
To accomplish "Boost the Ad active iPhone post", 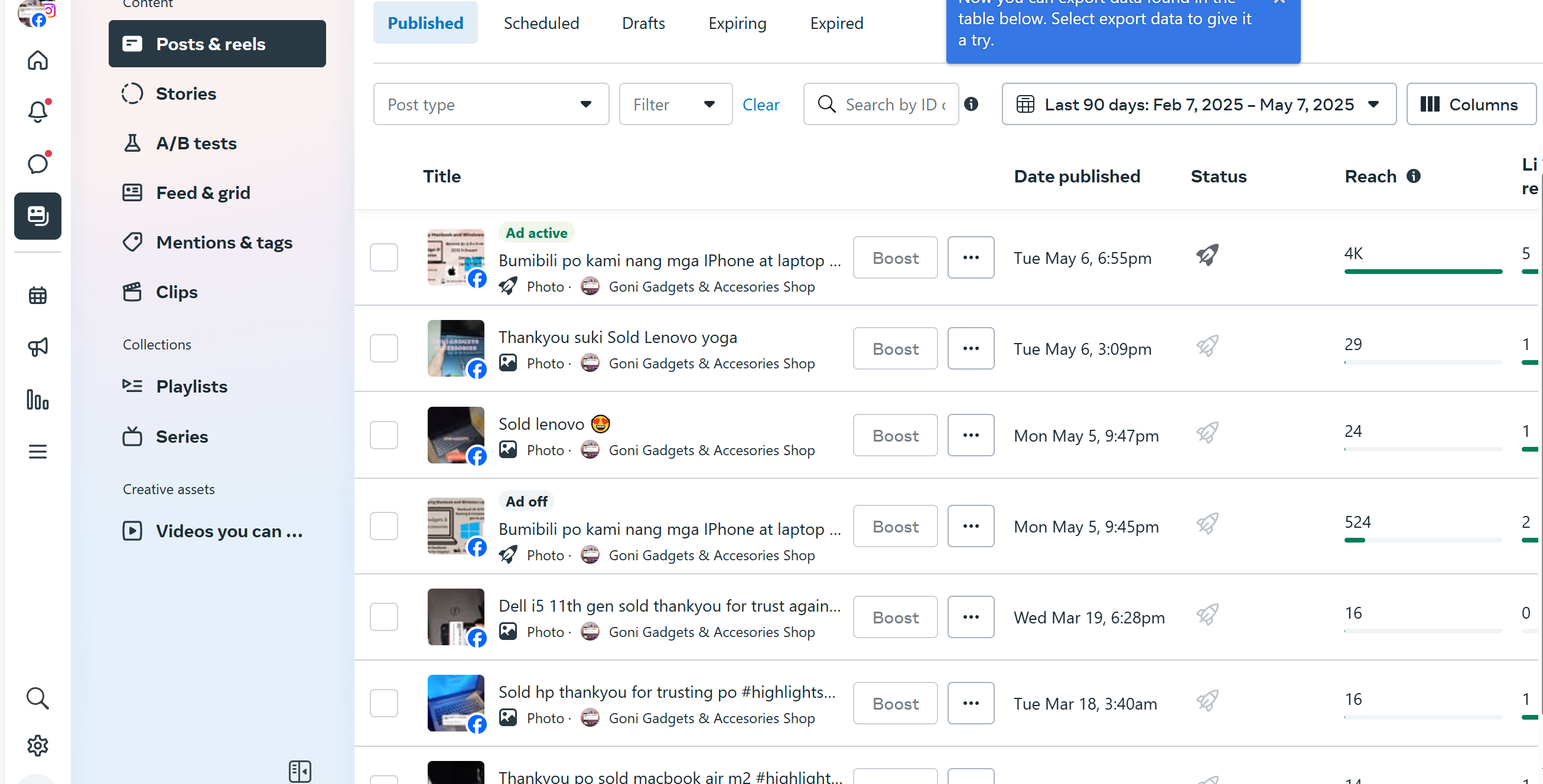I will tap(895, 258).
